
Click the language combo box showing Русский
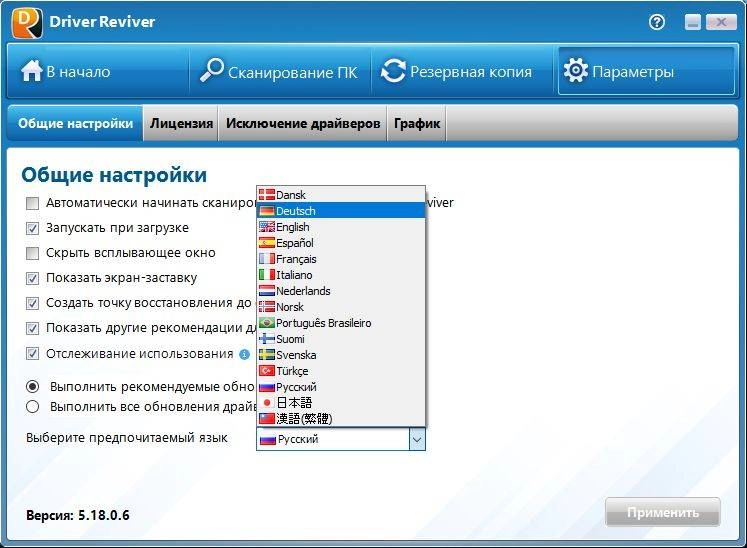click(x=341, y=439)
